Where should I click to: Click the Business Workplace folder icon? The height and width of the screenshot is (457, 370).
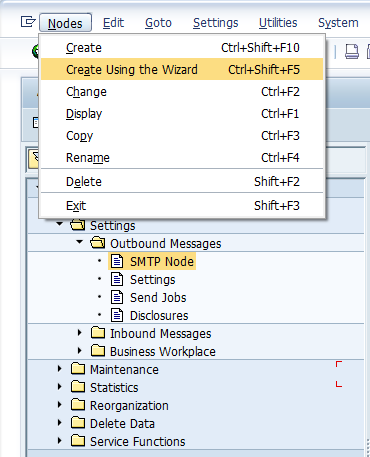point(98,351)
